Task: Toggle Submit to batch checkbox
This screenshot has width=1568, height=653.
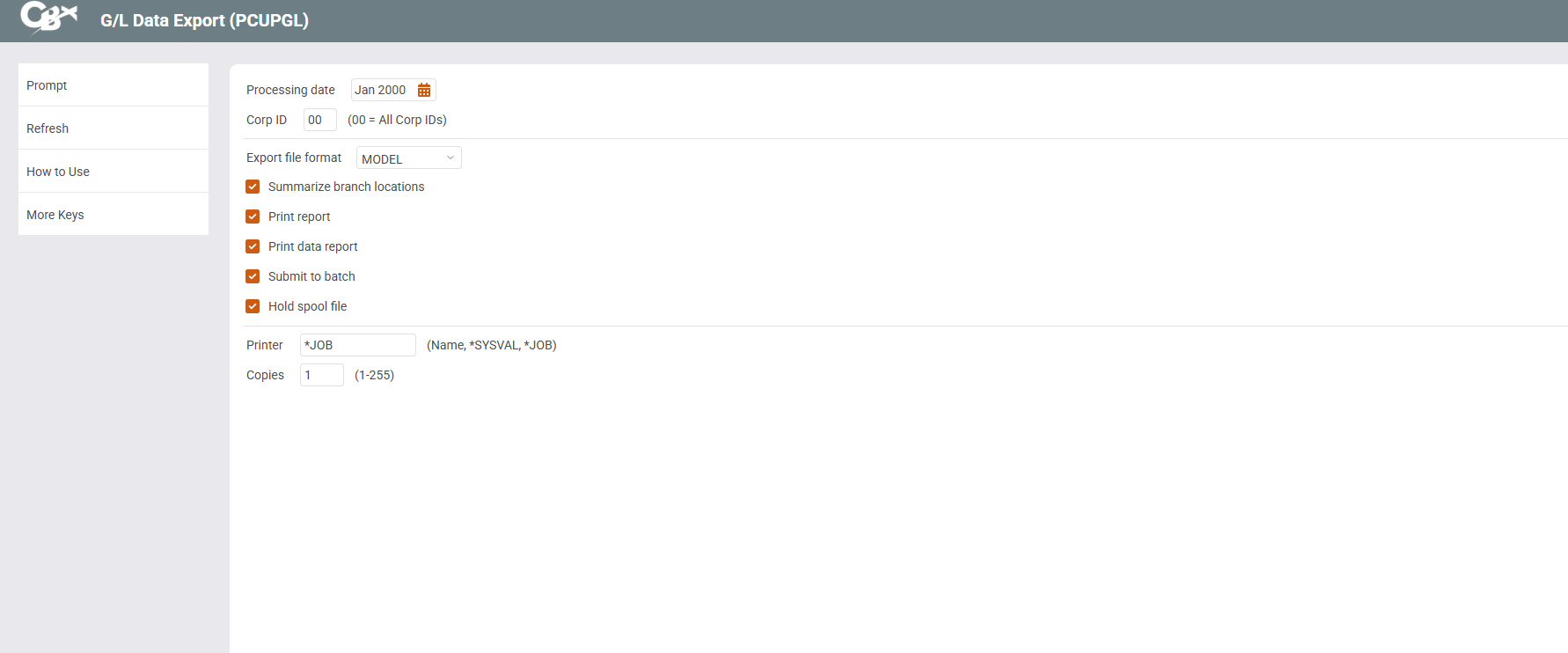Action: pyautogui.click(x=253, y=276)
